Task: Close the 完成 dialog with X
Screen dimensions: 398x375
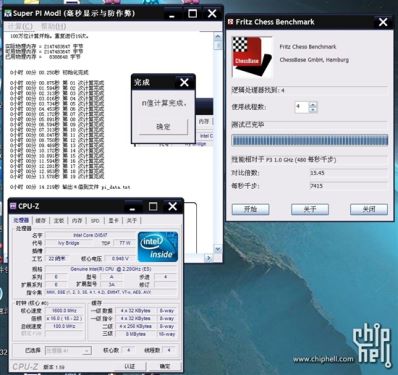Action: click(184, 82)
